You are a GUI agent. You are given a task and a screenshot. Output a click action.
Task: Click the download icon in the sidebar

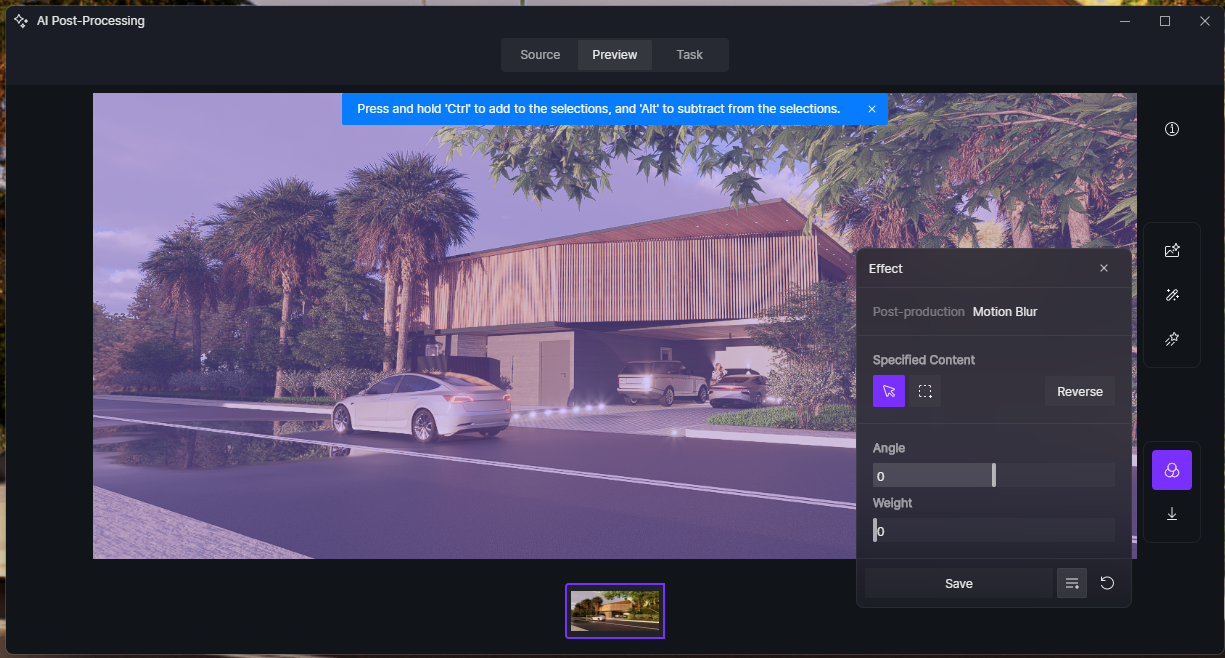pos(1172,514)
